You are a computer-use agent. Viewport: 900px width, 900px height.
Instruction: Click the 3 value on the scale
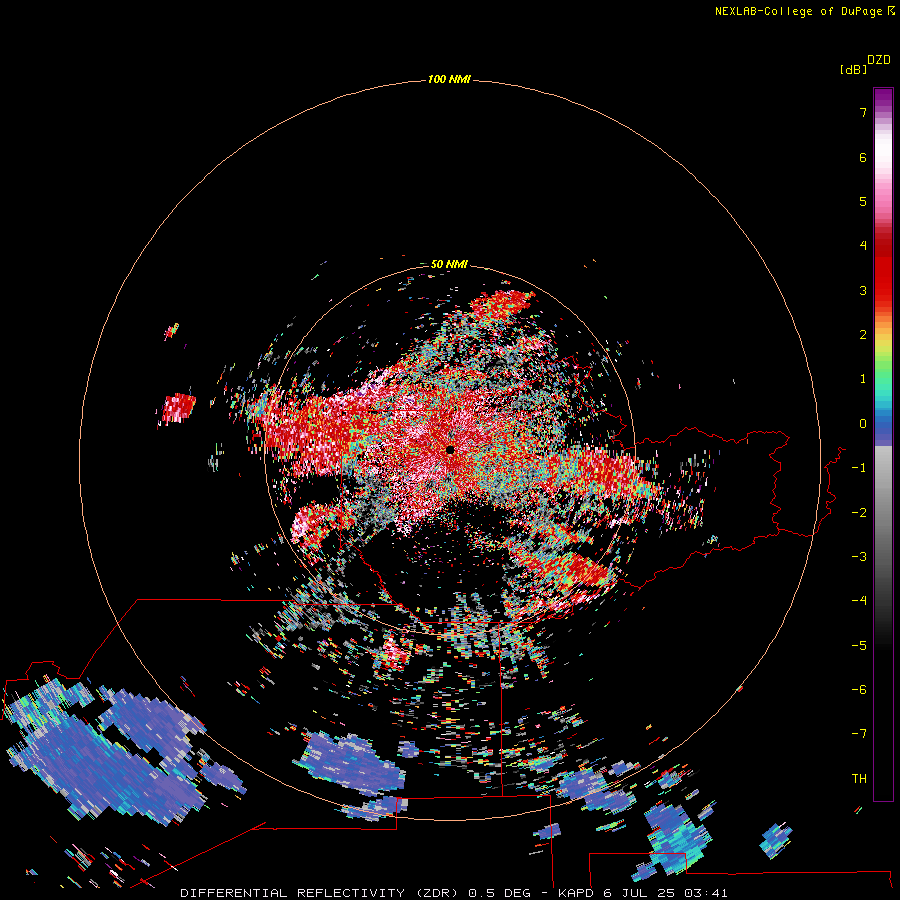point(863,290)
